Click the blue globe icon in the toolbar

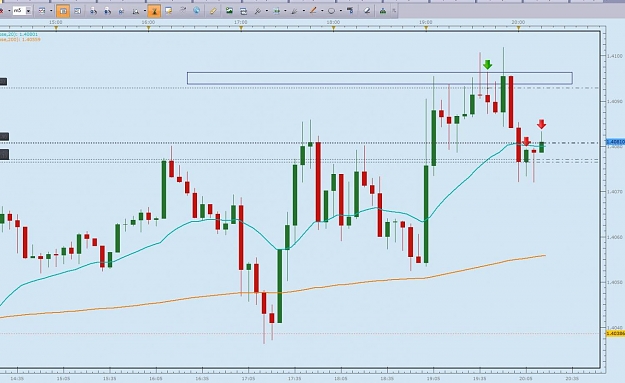tap(196, 10)
